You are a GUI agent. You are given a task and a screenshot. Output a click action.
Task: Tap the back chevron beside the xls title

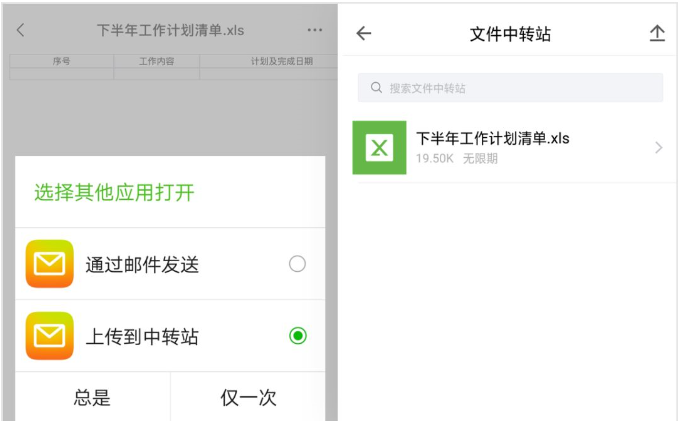pyautogui.click(x=21, y=30)
